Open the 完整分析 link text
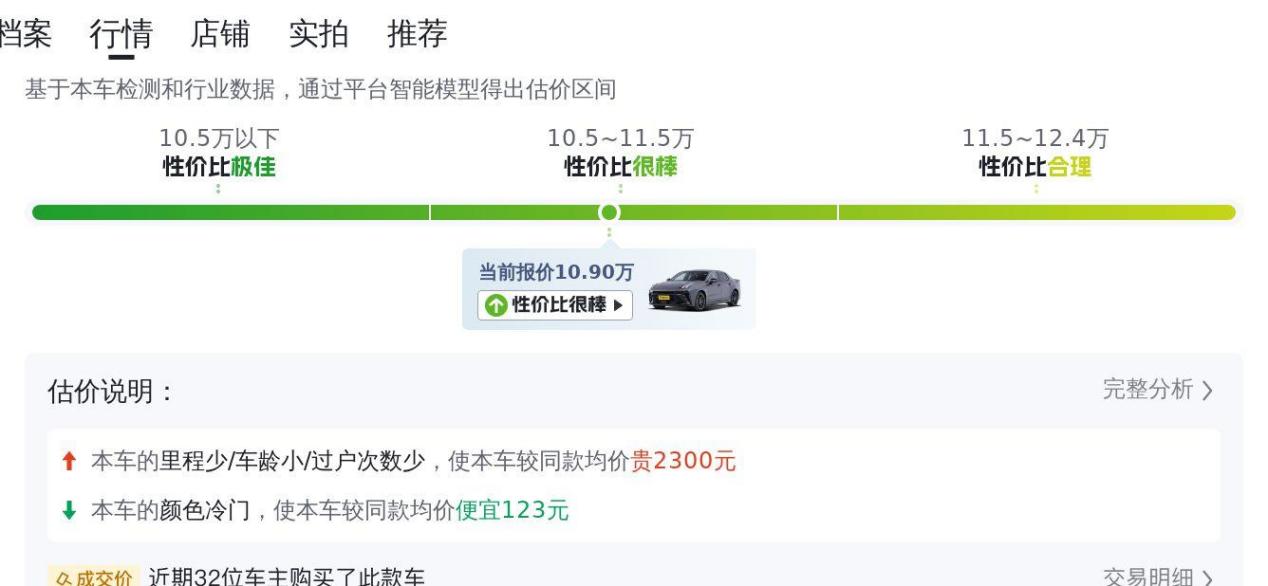This screenshot has height=586, width=1268. (x=1148, y=390)
